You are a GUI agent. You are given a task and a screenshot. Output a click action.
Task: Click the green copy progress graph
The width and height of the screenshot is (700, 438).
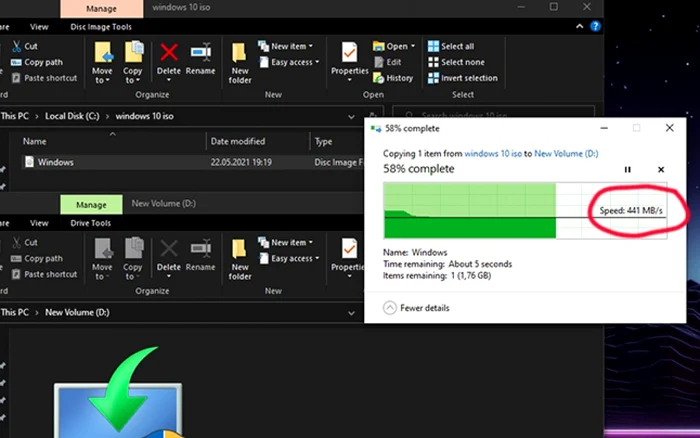click(525, 210)
